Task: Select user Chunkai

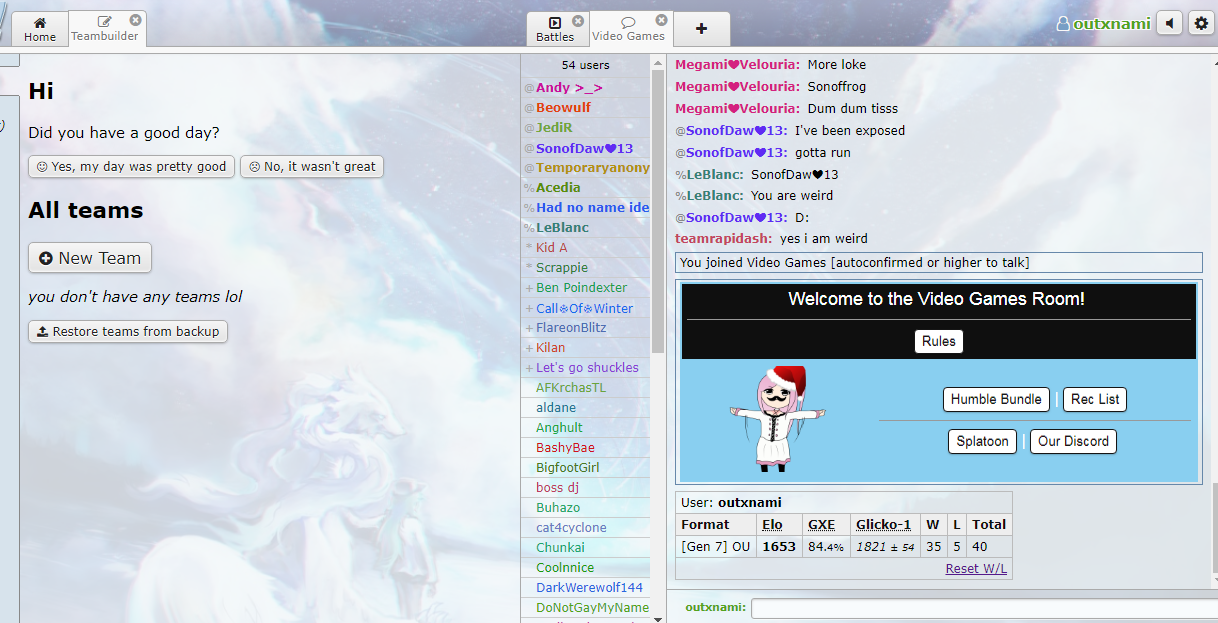Action: click(x=586, y=548)
